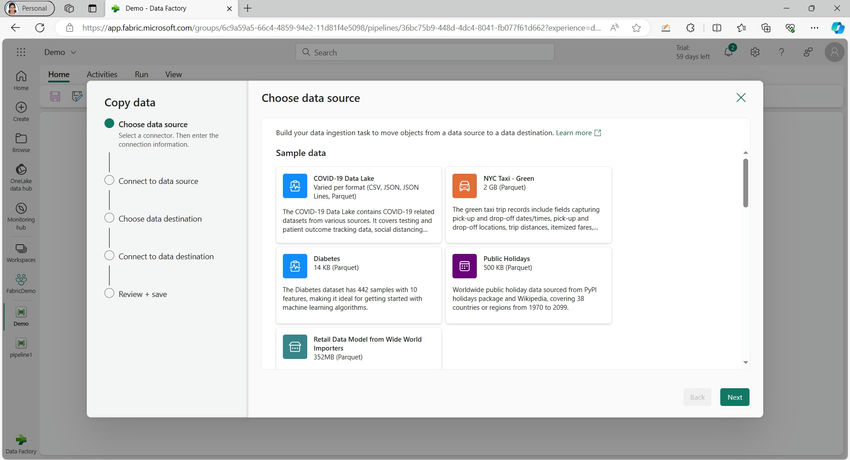The width and height of the screenshot is (850, 460).
Task: Open browser Read aloud icon
Action: coord(614,28)
